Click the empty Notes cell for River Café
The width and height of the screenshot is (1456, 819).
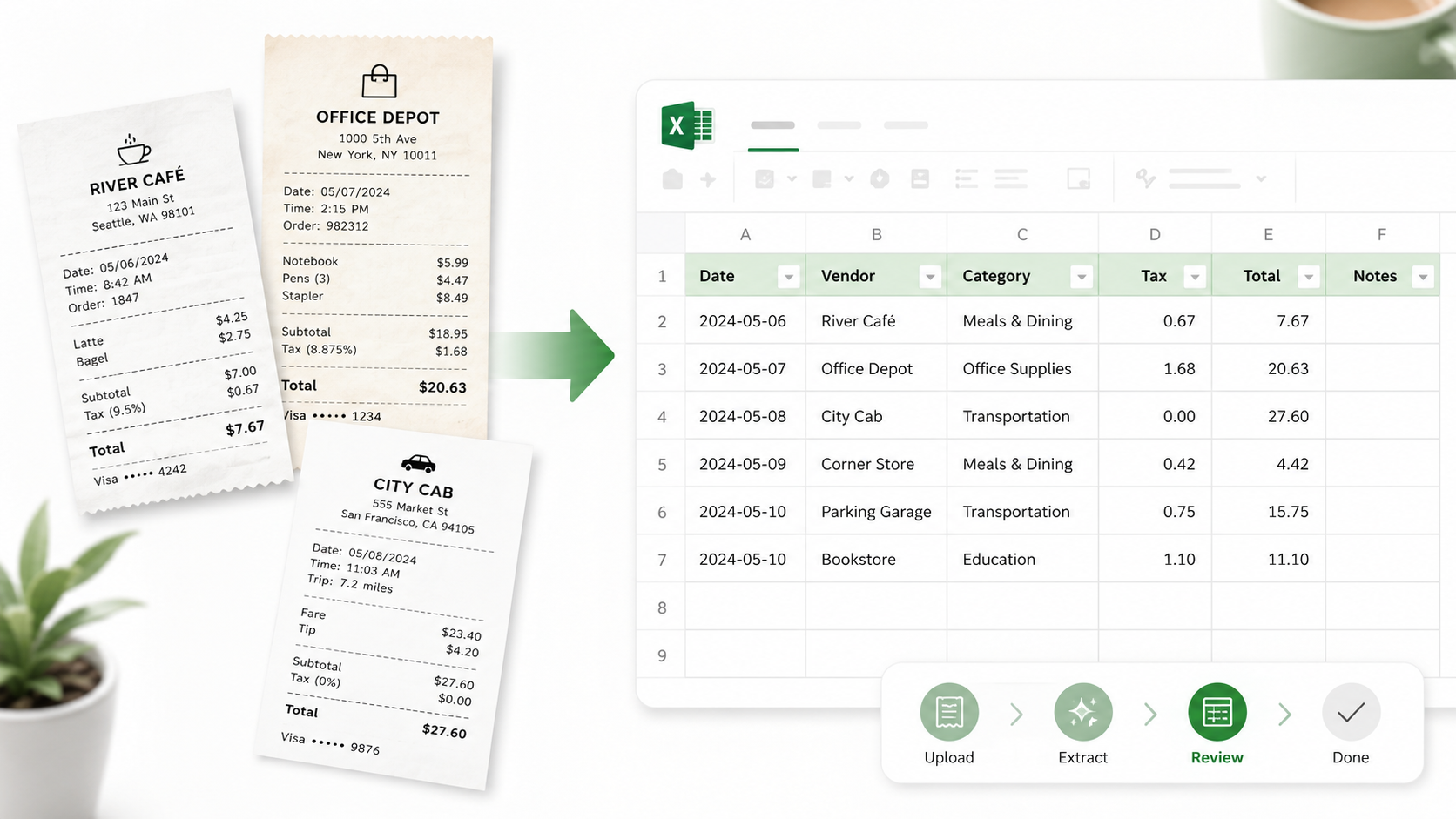(1382, 321)
